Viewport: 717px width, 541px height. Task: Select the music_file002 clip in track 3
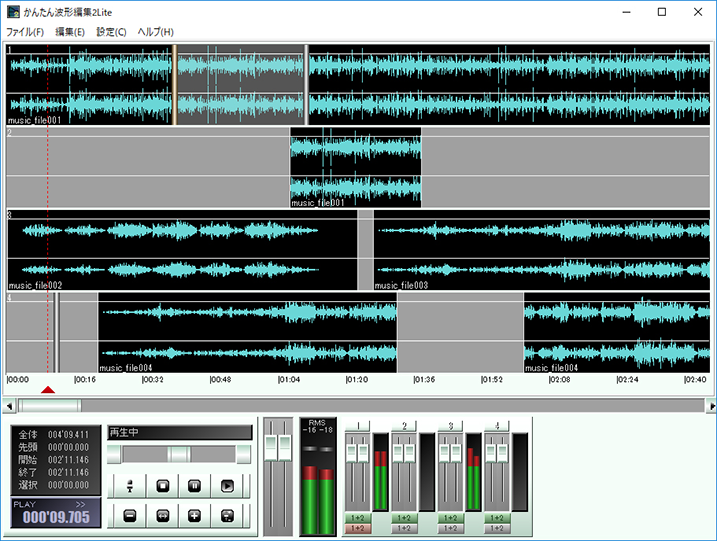[x=182, y=250]
